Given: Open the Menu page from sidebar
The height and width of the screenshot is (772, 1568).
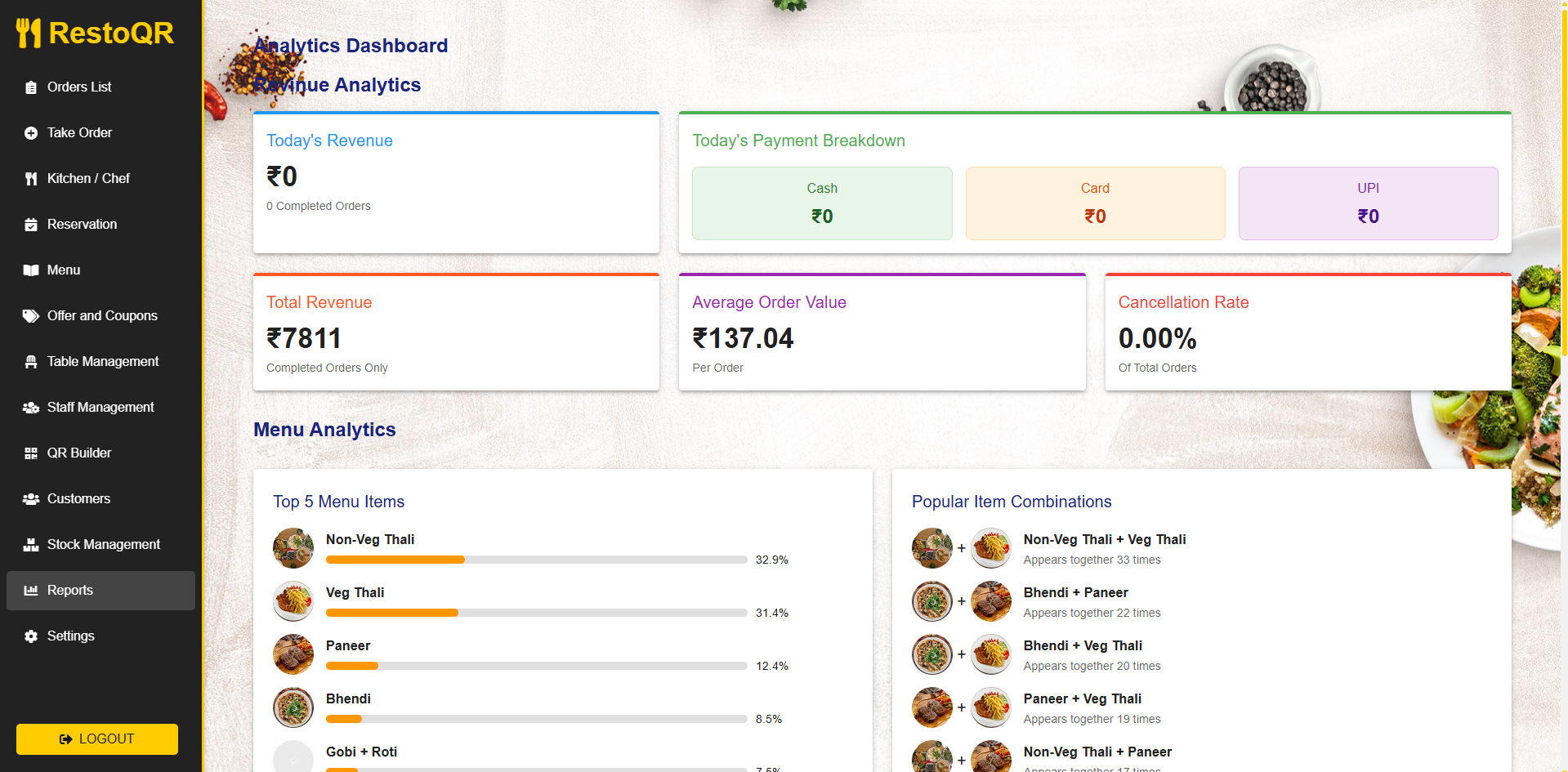Looking at the screenshot, I should pos(64,270).
